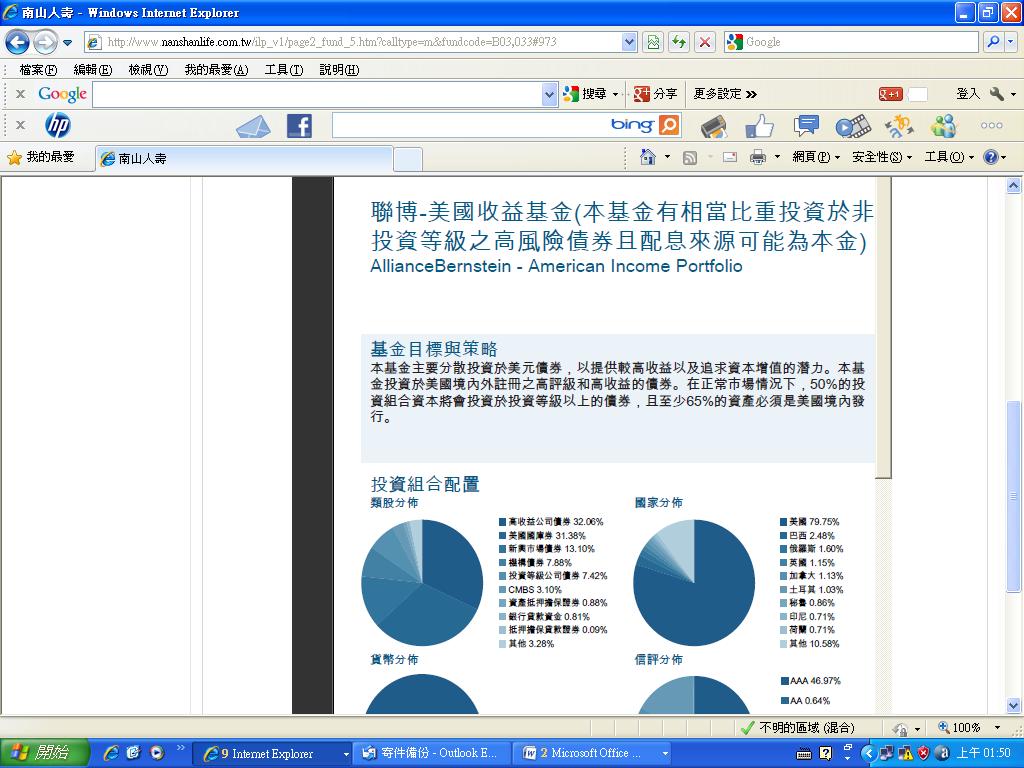Image resolution: width=1024 pixels, height=768 pixels.
Task: Click the vertical scrollbar down arrow
Action: coord(1014,705)
